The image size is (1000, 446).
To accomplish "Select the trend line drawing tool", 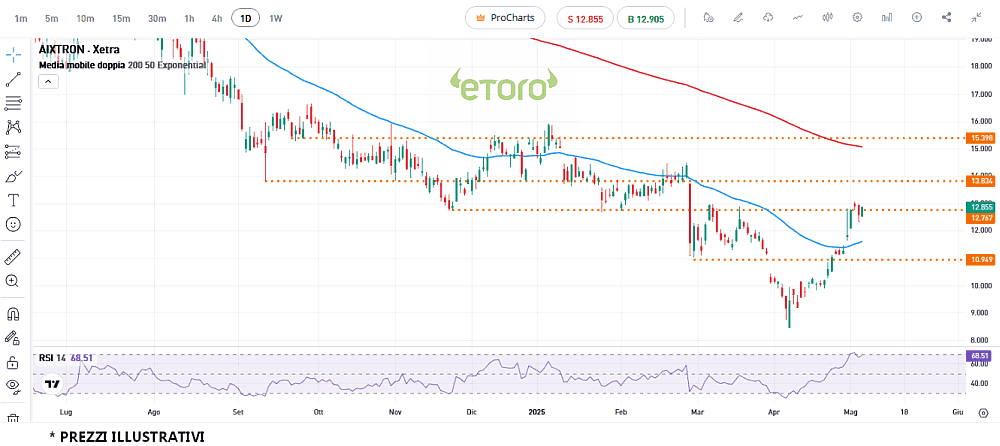I will coord(13,80).
